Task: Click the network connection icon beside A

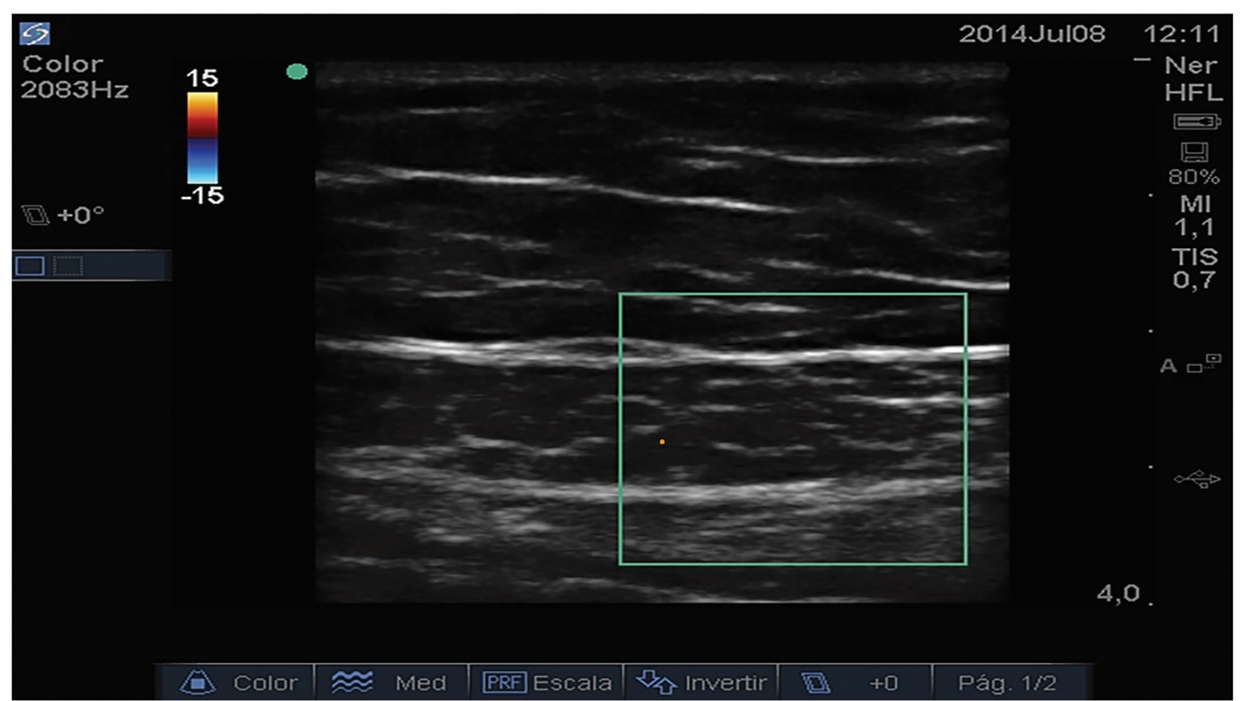Action: point(1206,364)
